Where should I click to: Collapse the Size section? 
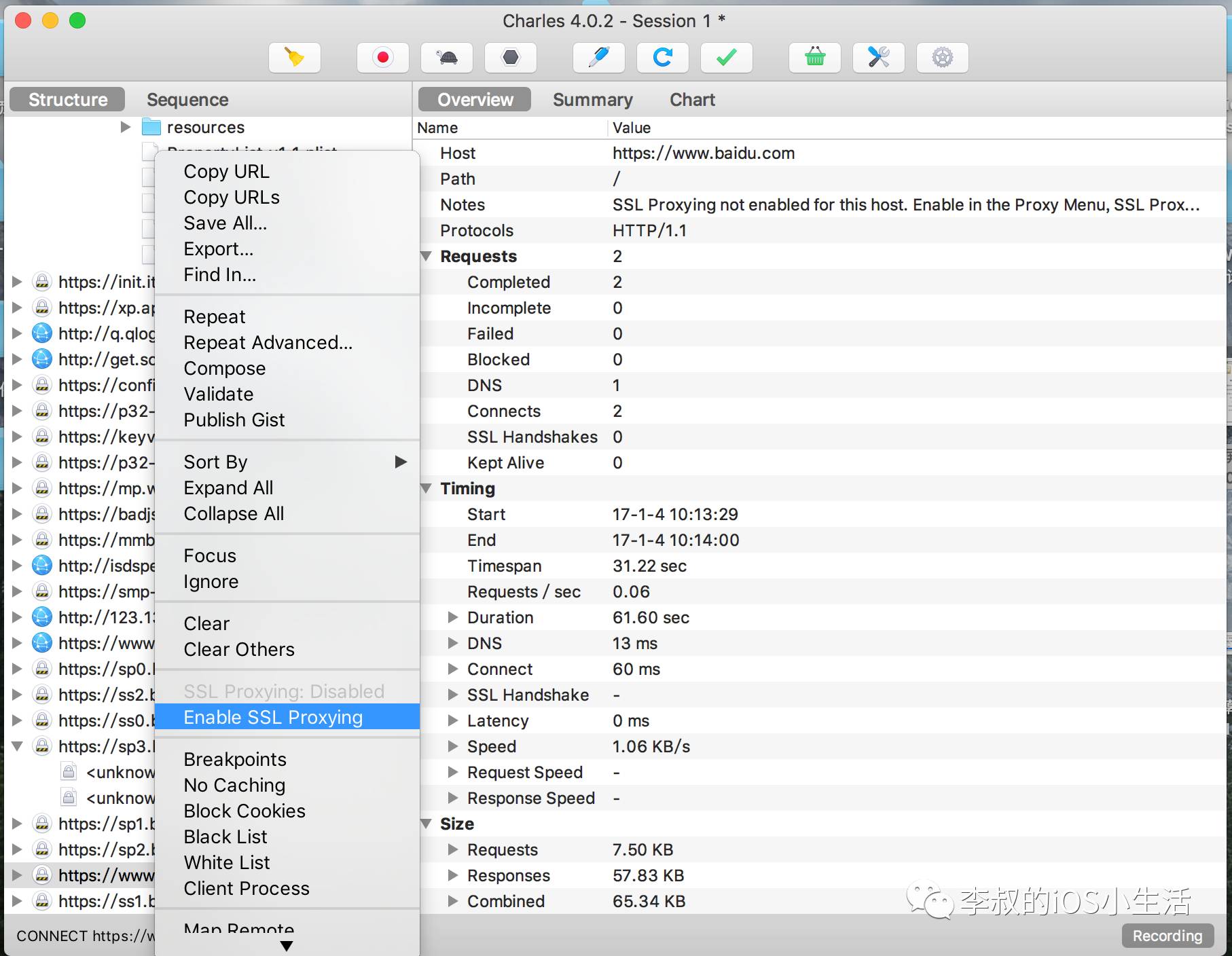(x=427, y=824)
